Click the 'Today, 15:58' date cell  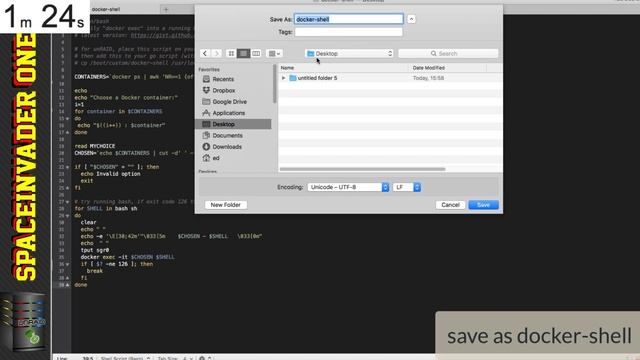pos(428,78)
